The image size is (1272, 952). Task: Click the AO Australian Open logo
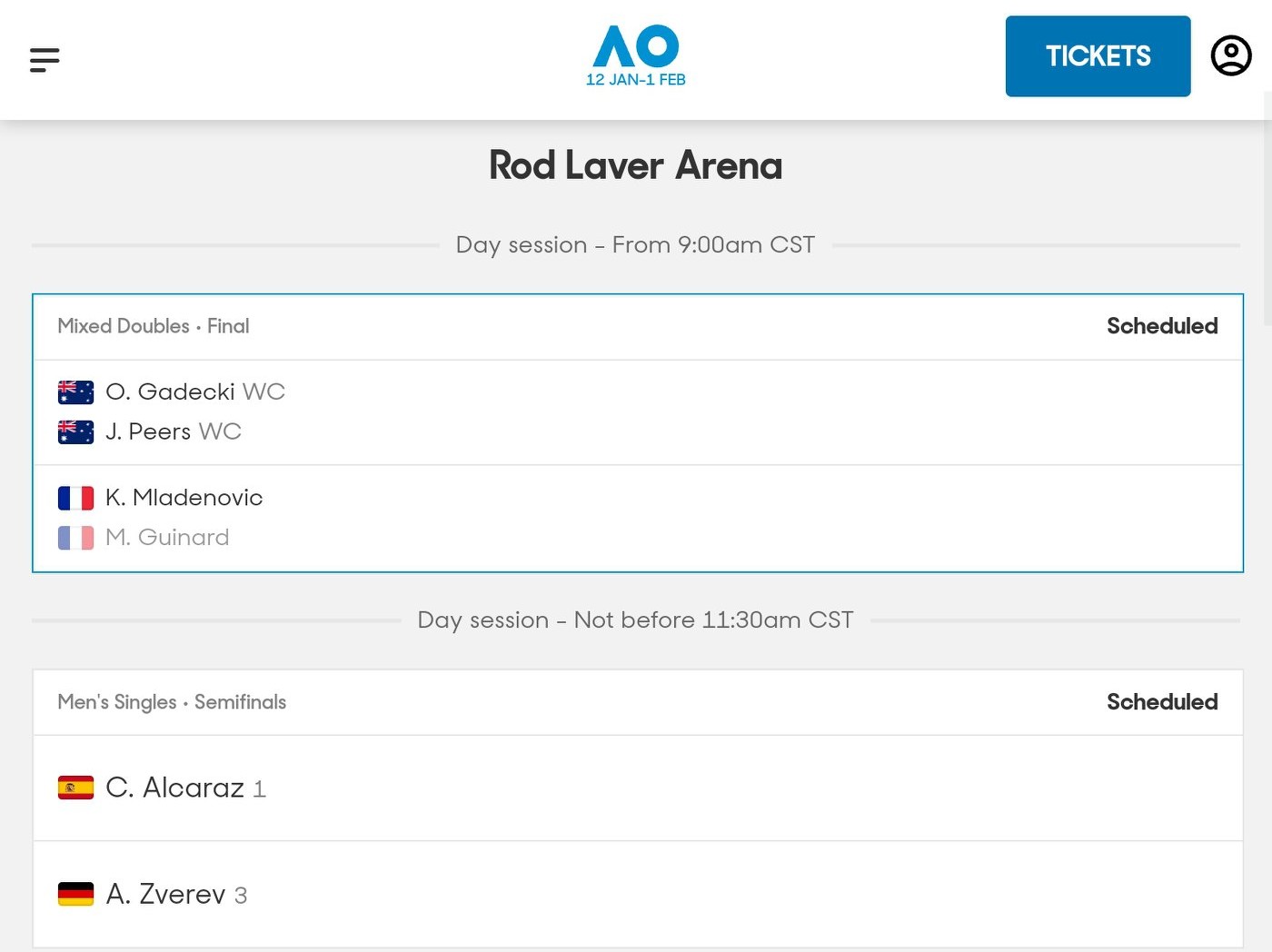point(636,55)
